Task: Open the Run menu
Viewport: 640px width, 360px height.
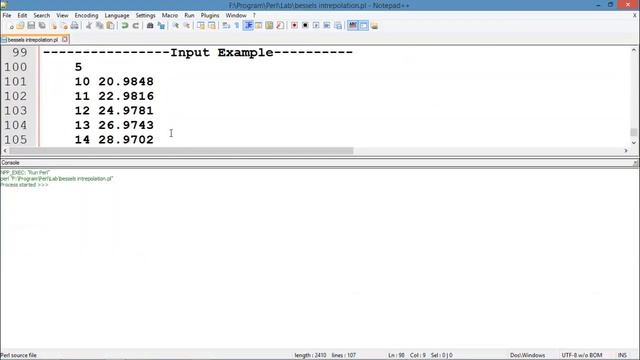Action: [x=189, y=15]
